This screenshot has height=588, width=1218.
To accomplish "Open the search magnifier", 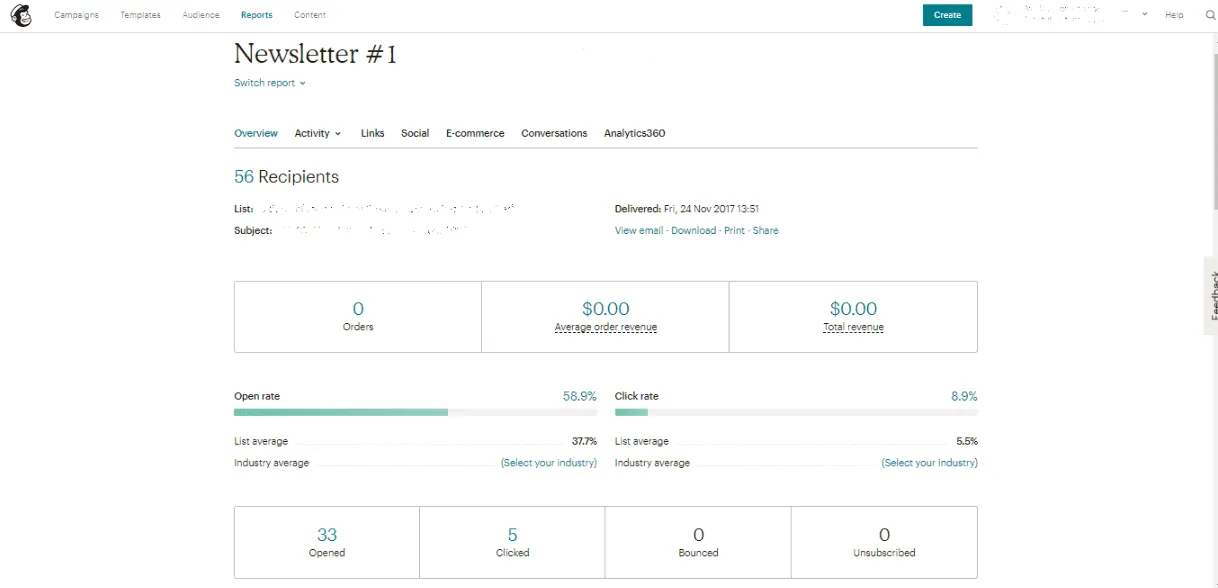I will coord(1209,15).
